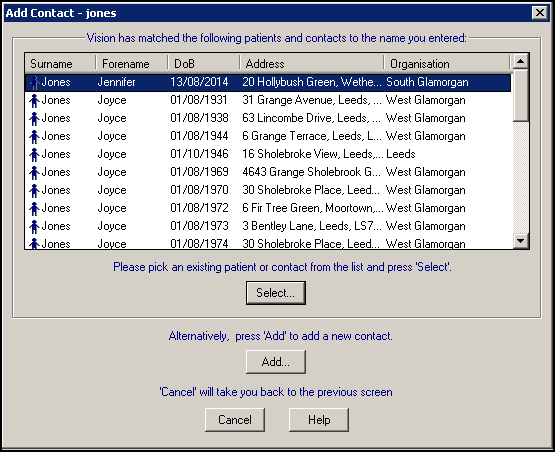Click the Select... button
Image resolution: width=555 pixels, height=452 pixels.
(276, 293)
